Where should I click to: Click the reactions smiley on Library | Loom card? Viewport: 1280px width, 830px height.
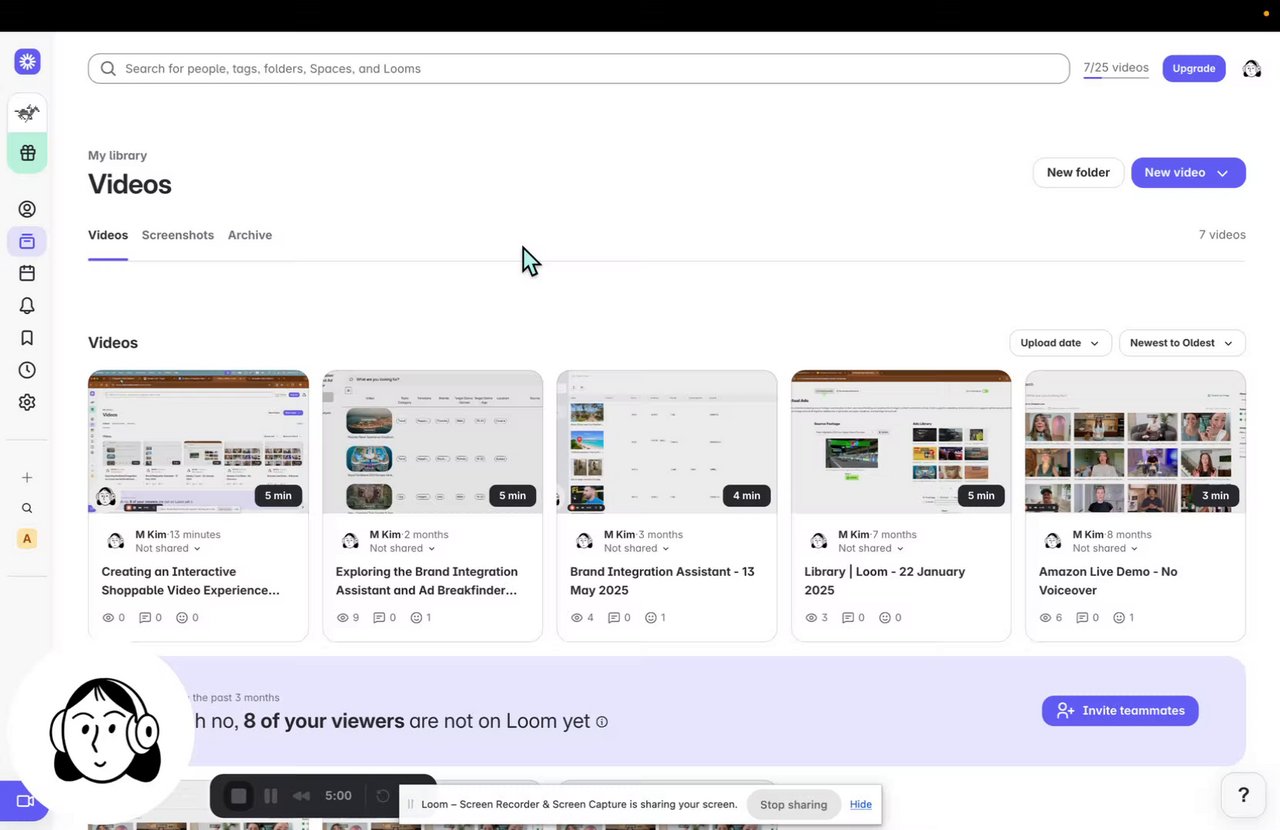[x=885, y=618]
